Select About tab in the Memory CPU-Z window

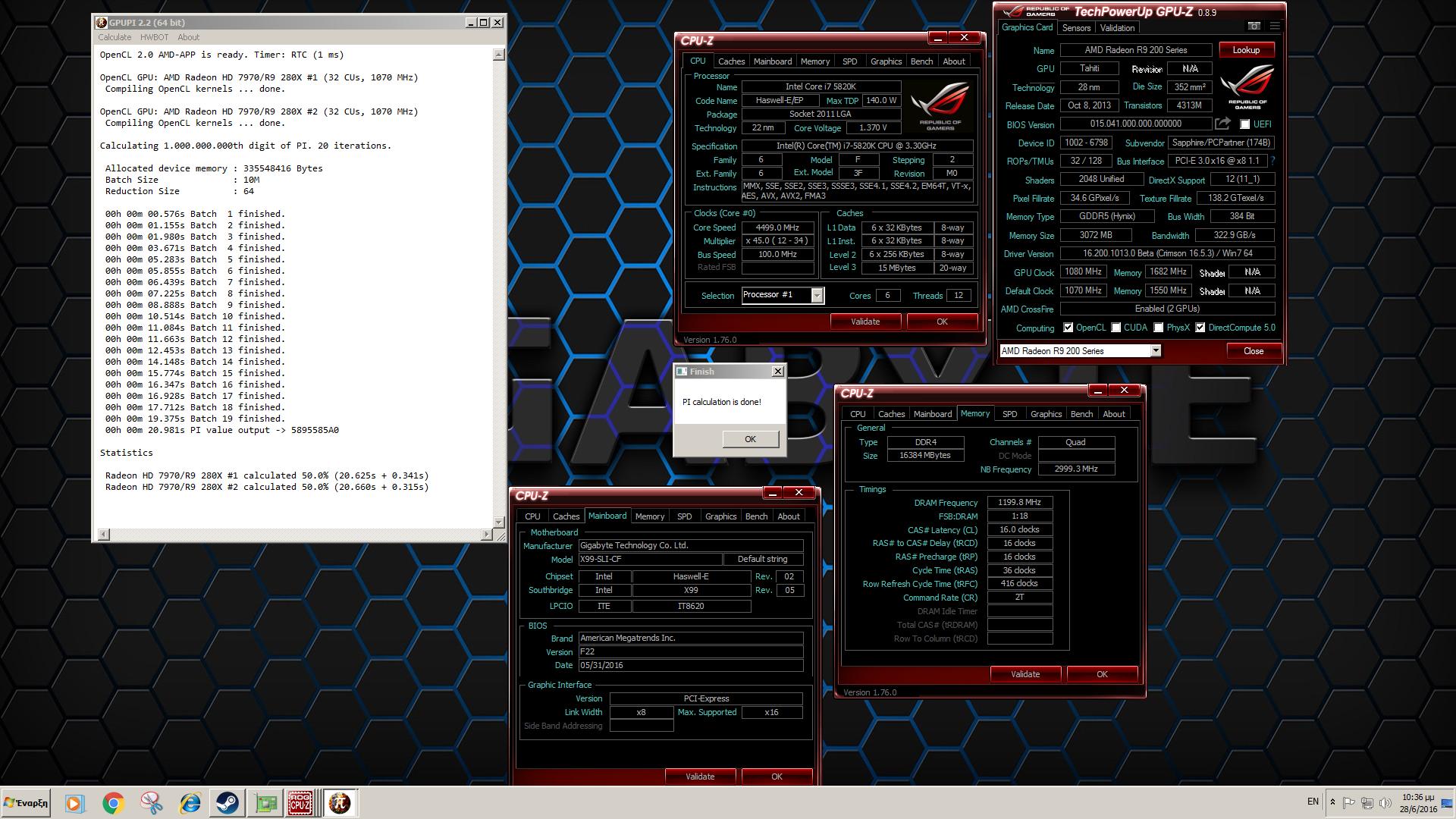1113,414
